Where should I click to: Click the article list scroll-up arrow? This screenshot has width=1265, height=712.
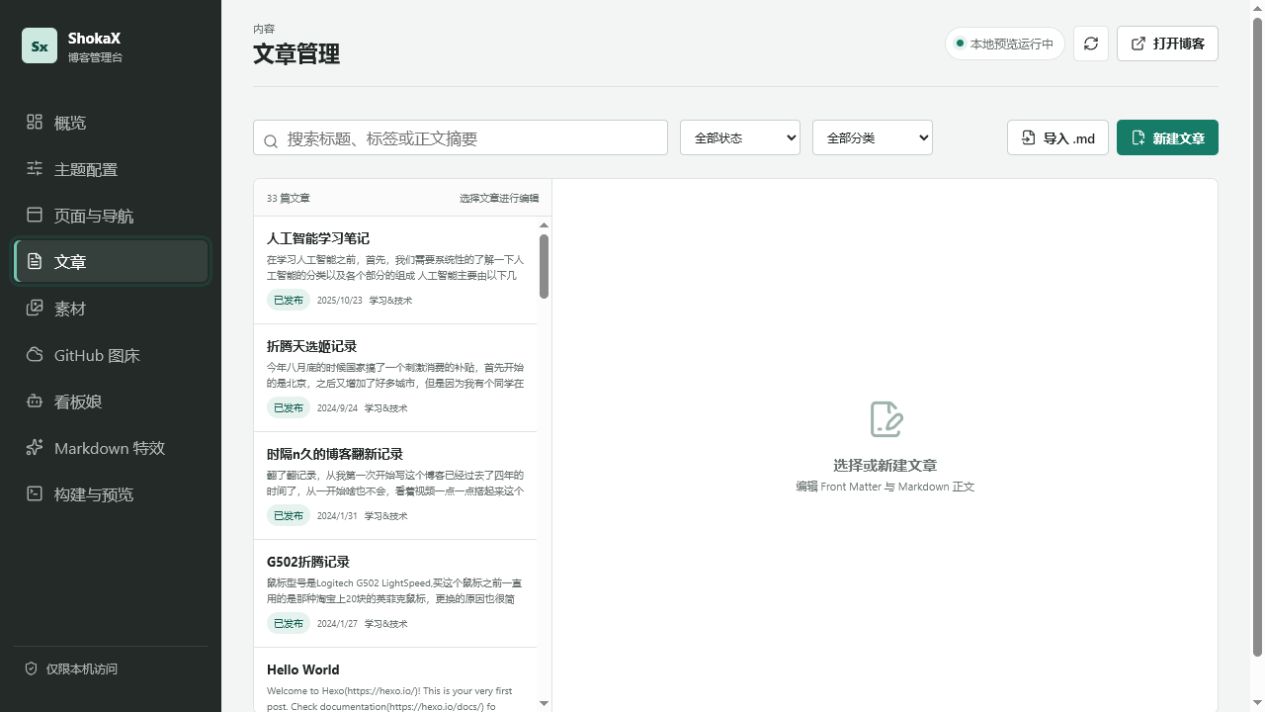coord(544,225)
